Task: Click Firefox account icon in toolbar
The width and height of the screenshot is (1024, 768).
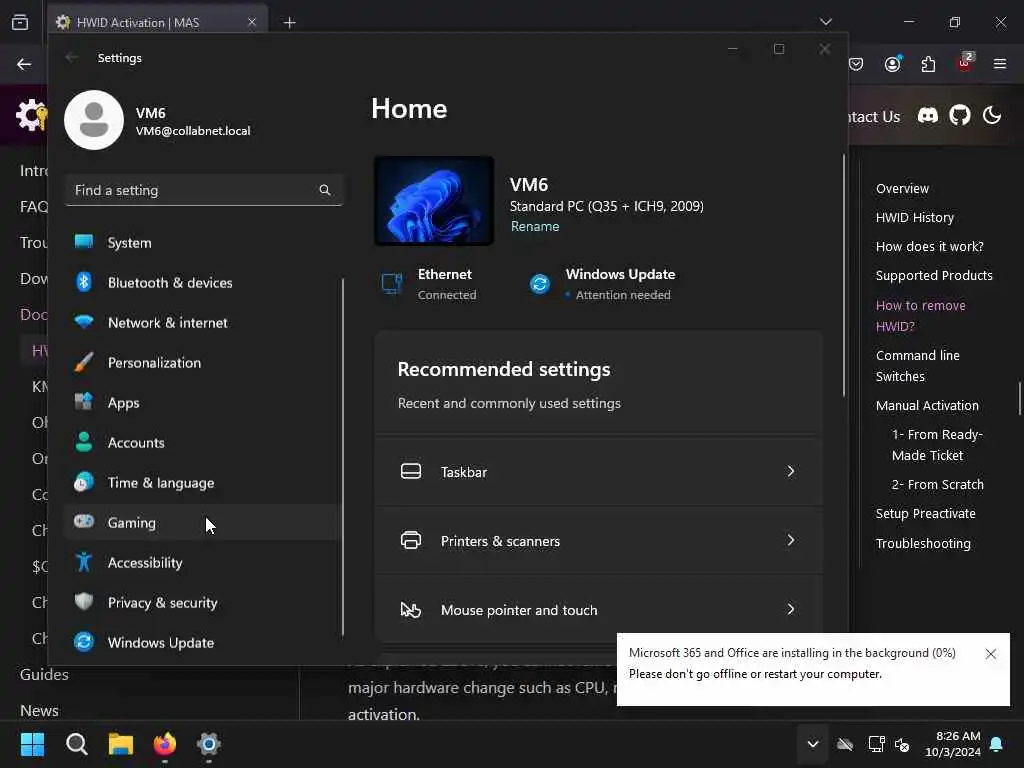Action: pos(893,63)
